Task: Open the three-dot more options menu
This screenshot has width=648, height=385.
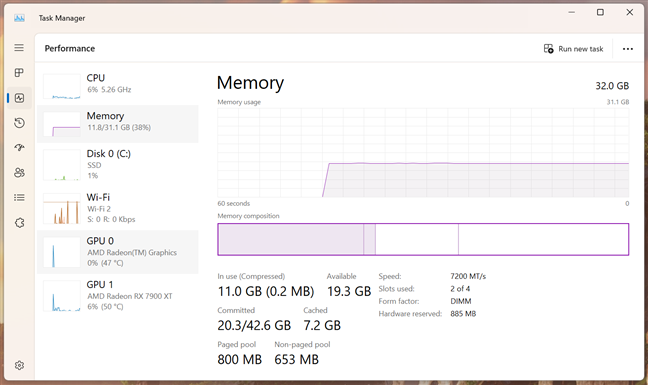Action: point(627,49)
